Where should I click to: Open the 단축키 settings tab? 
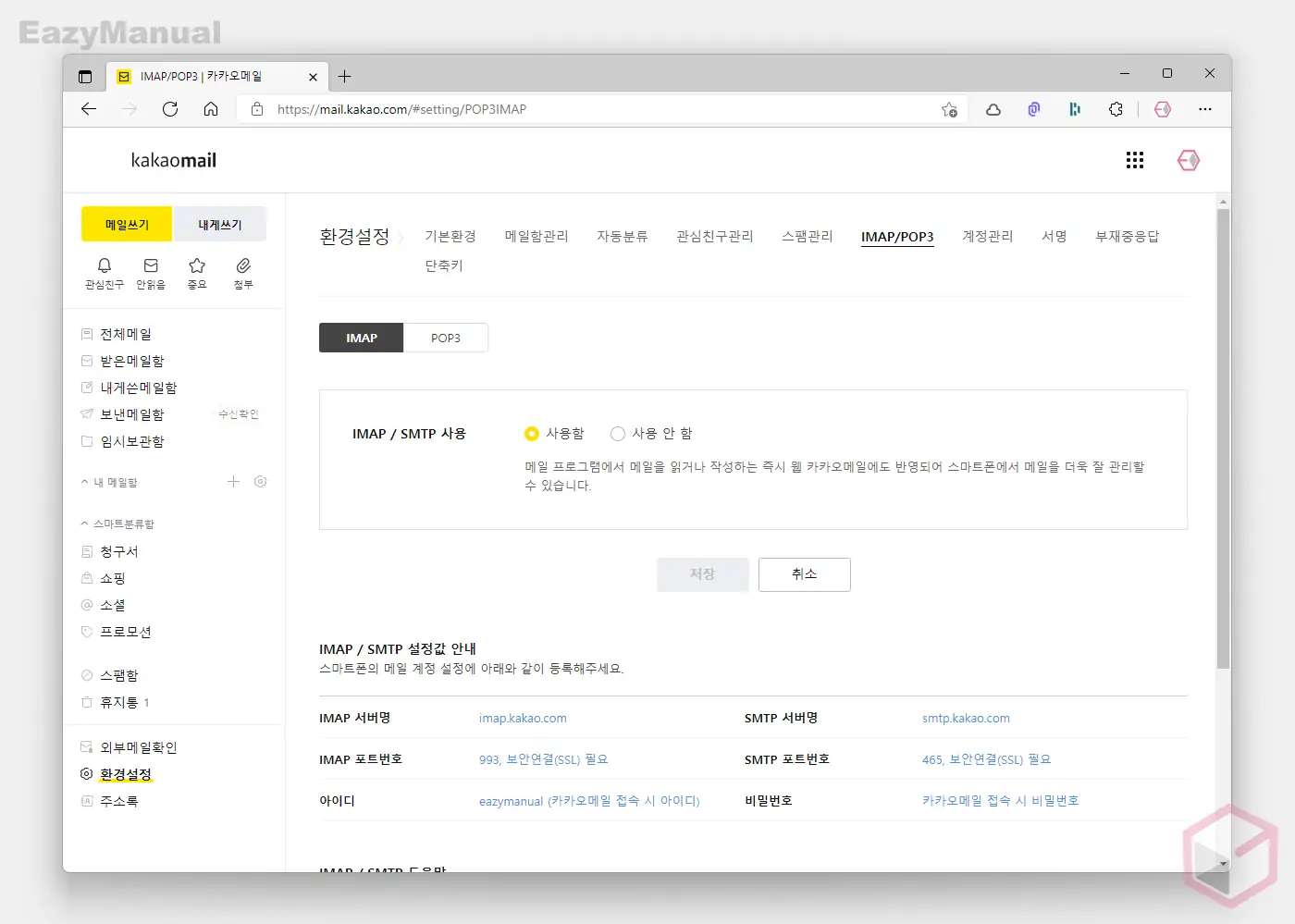(444, 266)
